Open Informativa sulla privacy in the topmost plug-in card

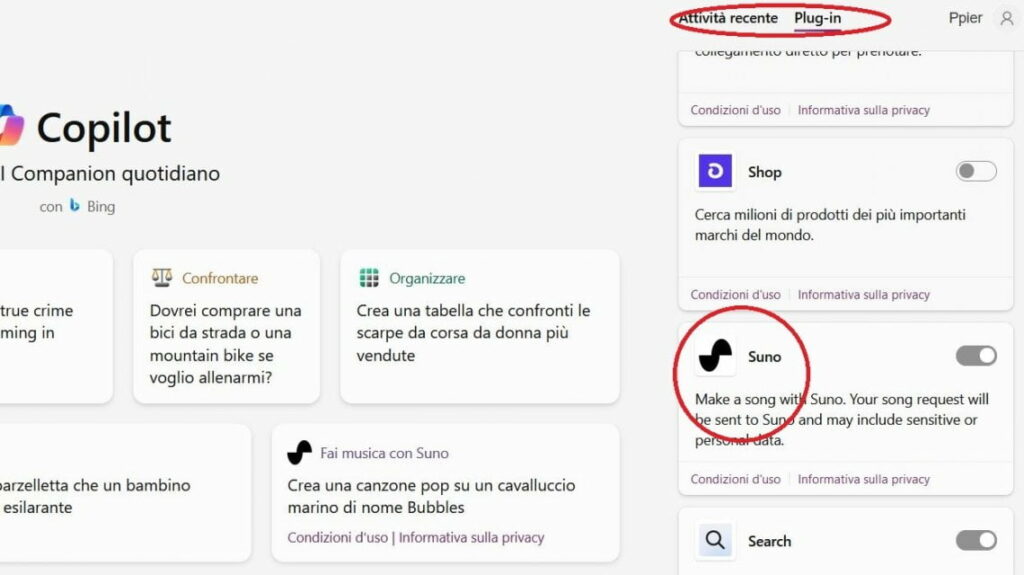coord(863,110)
